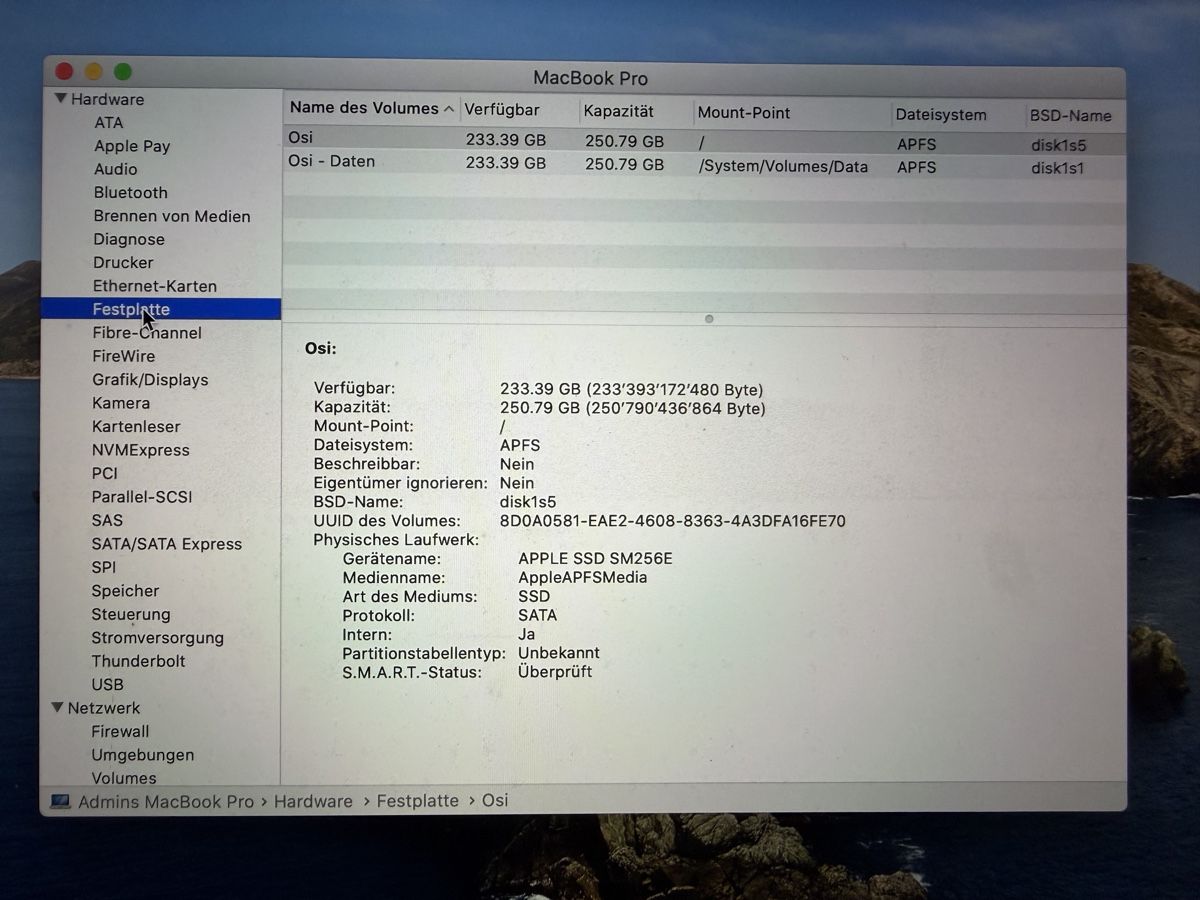
Task: Click the disk1s5 cell in the table
Action: [x=1059, y=145]
